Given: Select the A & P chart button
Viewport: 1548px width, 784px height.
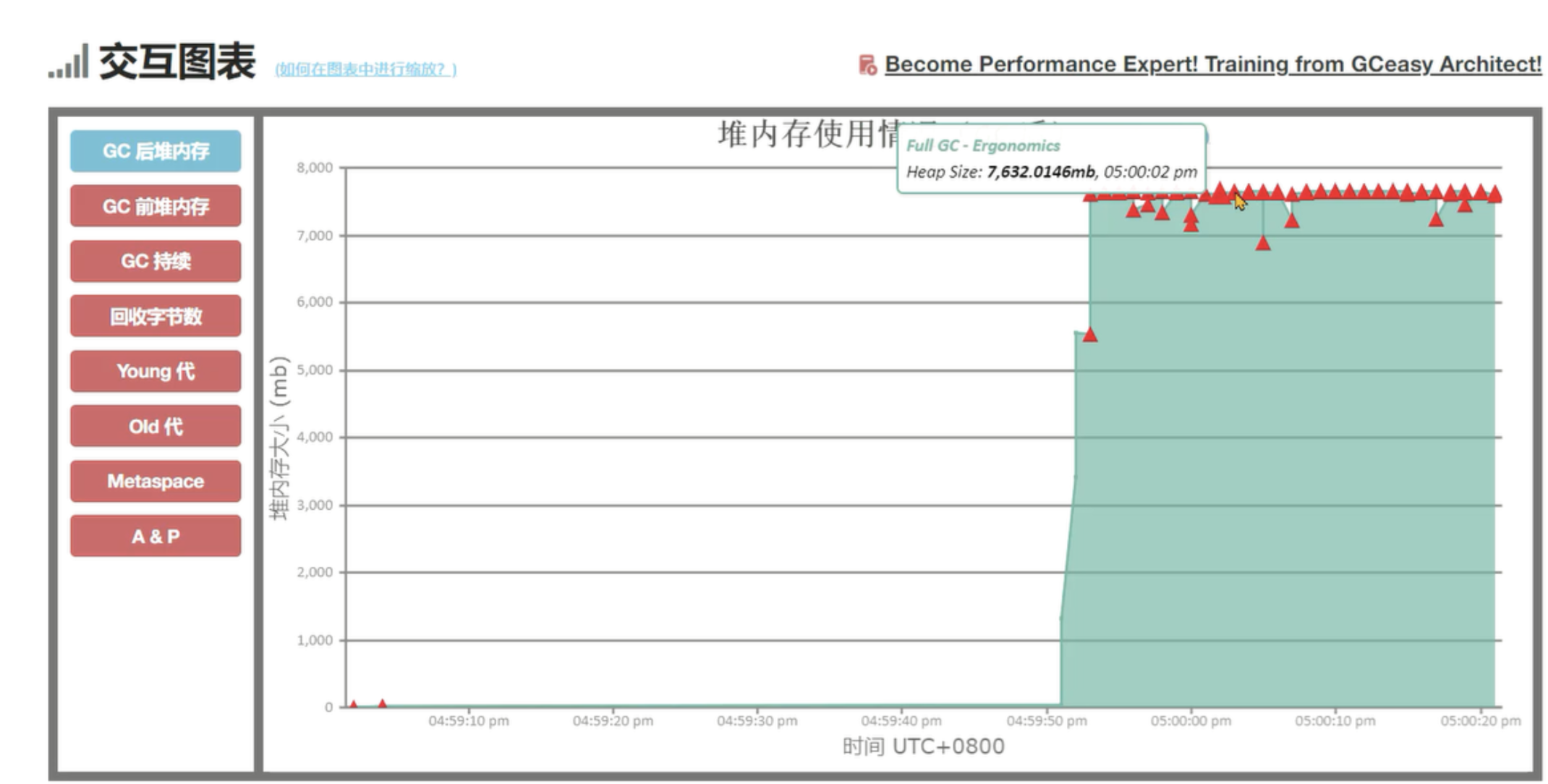Looking at the screenshot, I should click(x=156, y=536).
